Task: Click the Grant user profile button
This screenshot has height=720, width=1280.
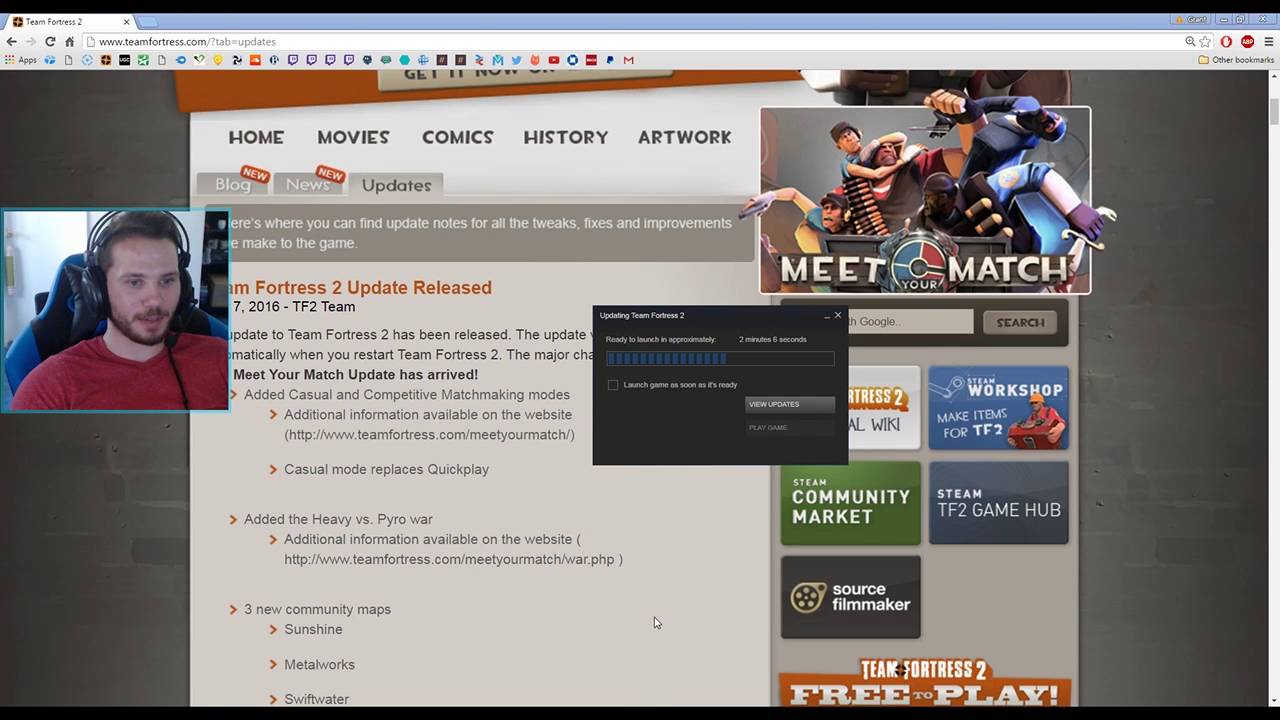Action: (1191, 19)
